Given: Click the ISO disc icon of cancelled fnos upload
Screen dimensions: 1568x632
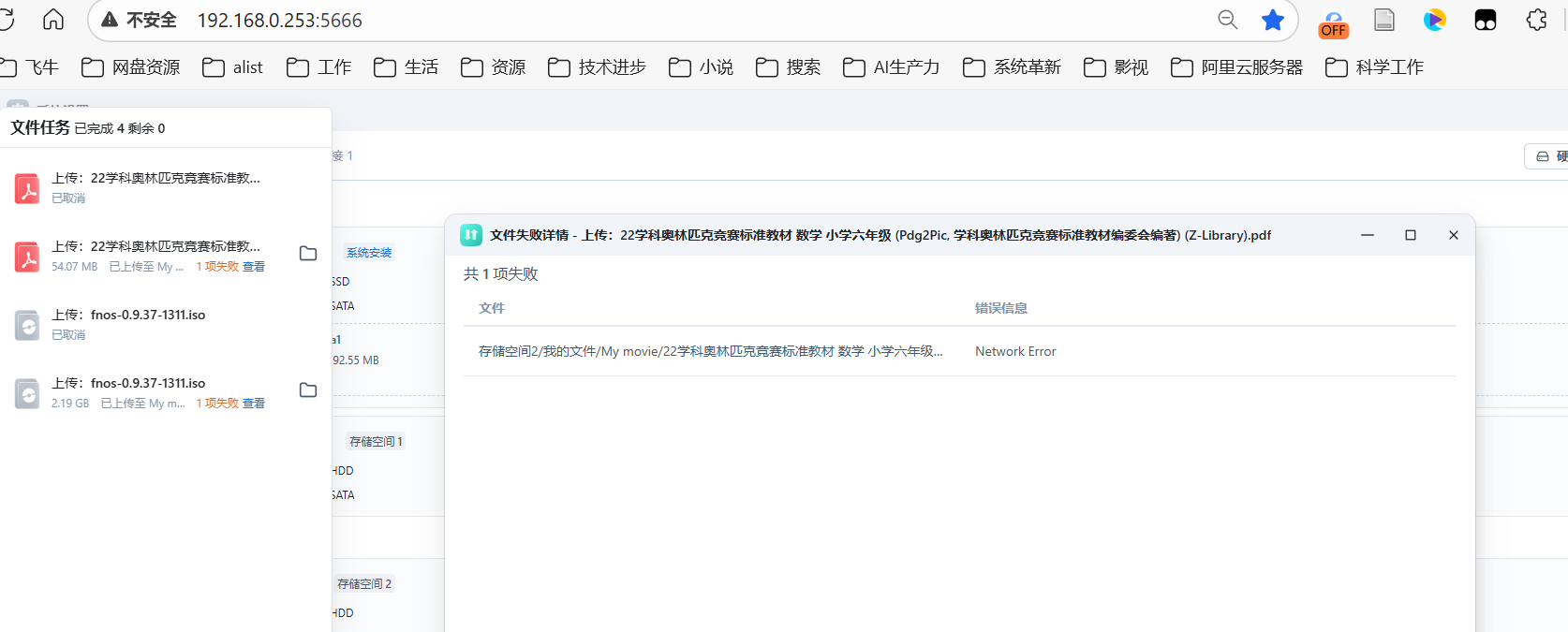Looking at the screenshot, I should pyautogui.click(x=27, y=325).
